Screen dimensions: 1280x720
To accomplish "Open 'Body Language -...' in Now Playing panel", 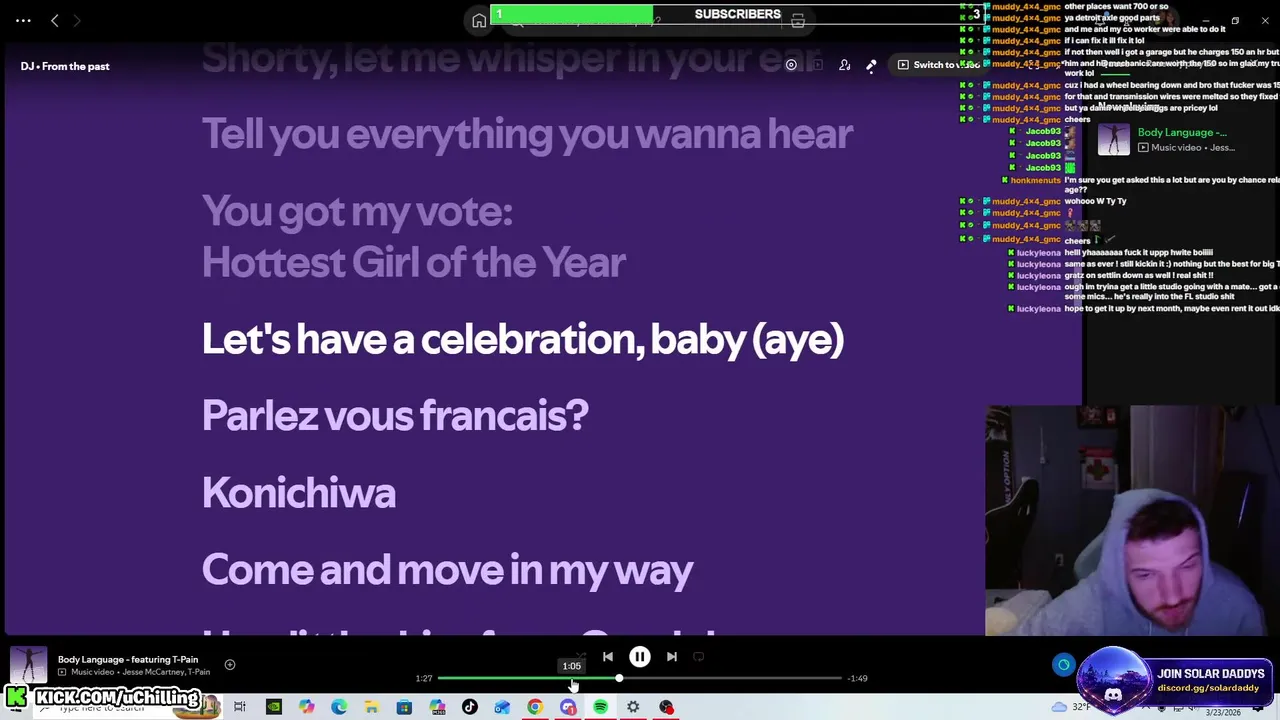I will click(x=1181, y=132).
